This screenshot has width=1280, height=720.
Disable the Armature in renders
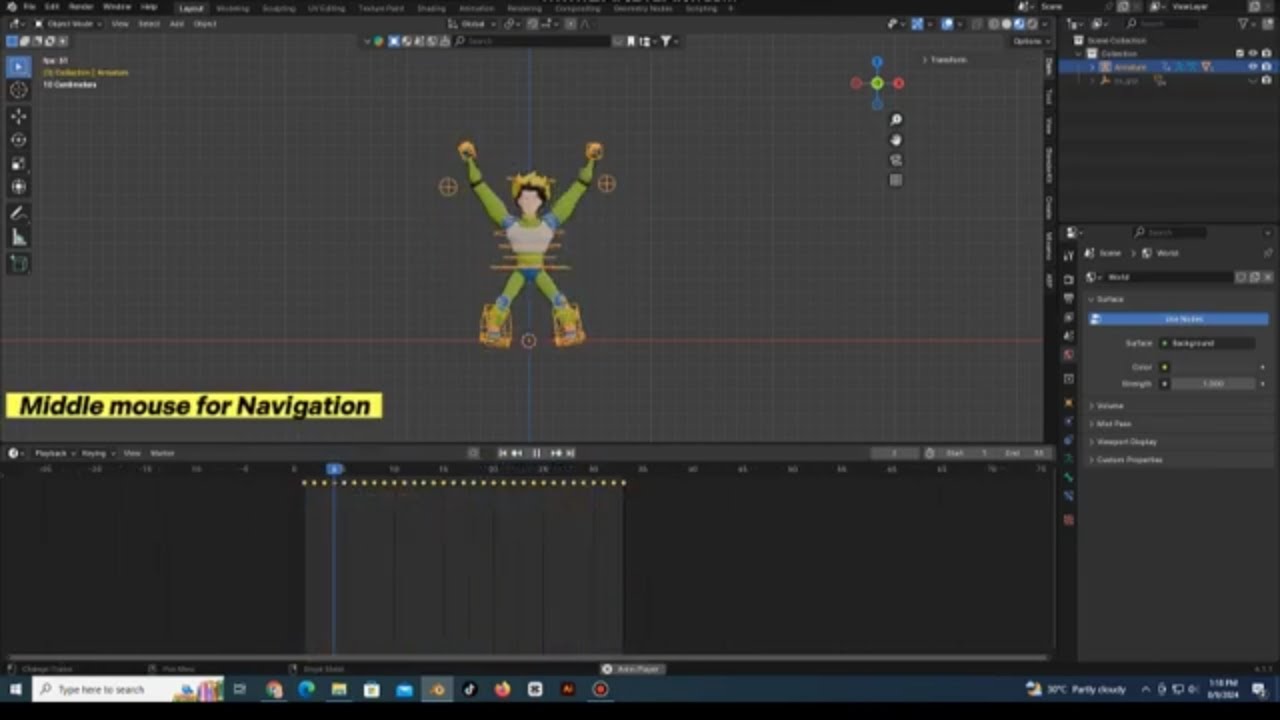tap(1266, 67)
